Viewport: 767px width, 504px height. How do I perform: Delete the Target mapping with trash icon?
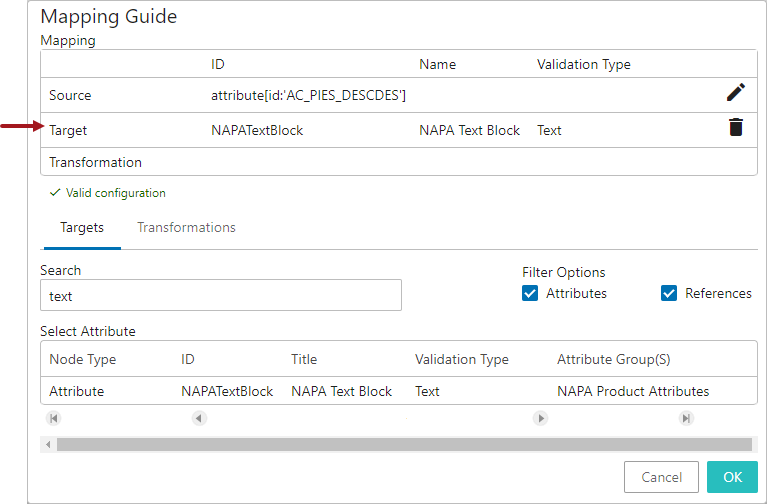pos(736,127)
